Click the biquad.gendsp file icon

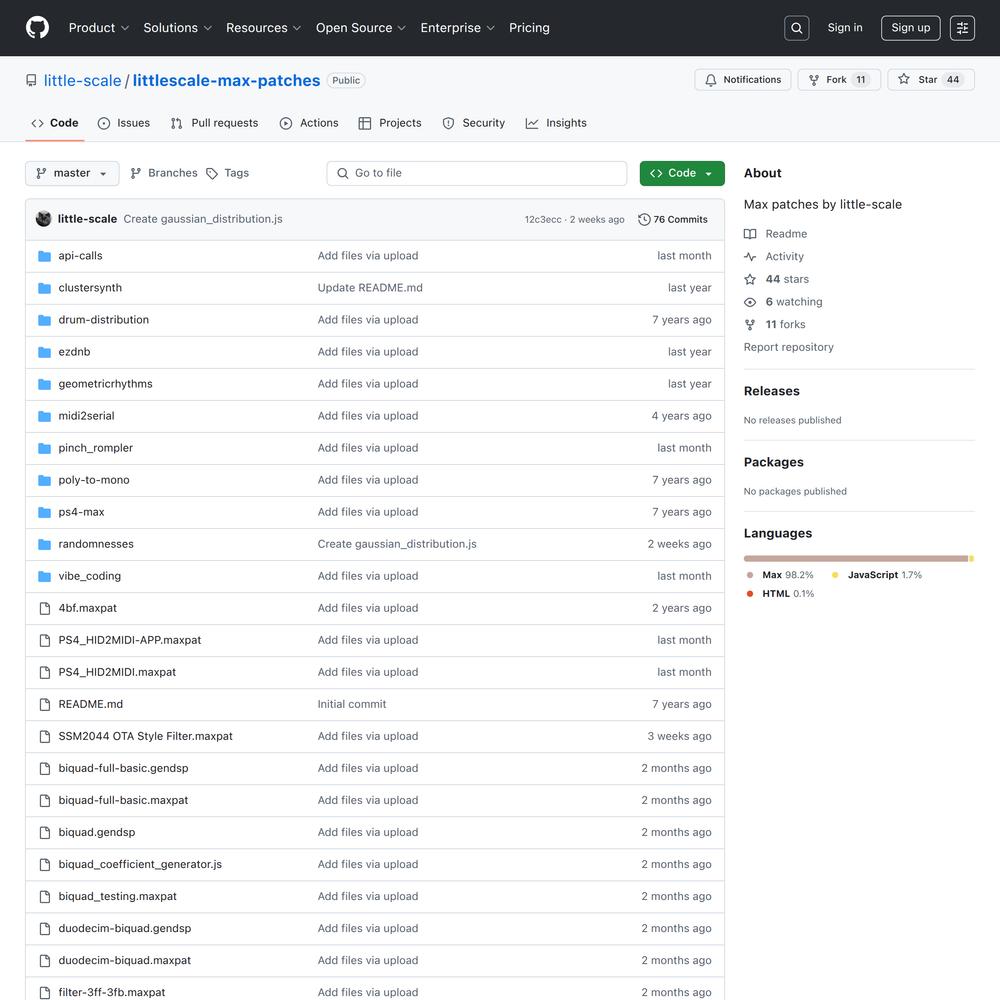pyautogui.click(x=45, y=832)
